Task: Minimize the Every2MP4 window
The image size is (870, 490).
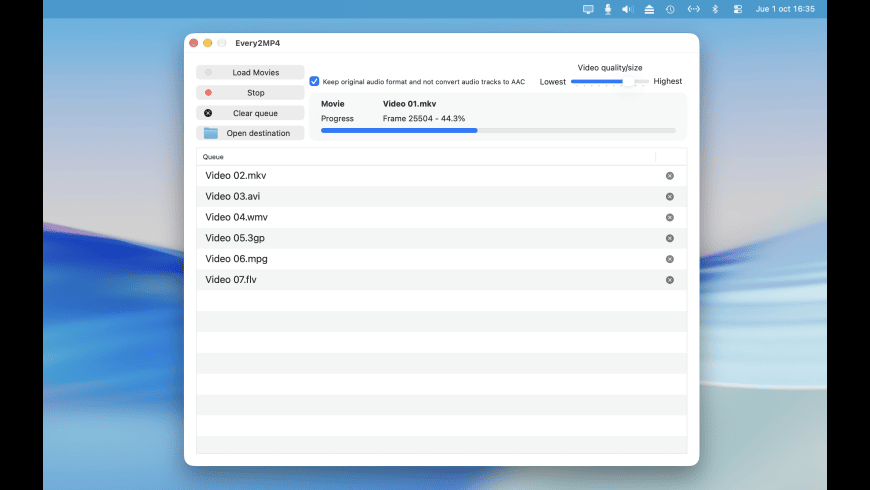Action: [x=208, y=43]
